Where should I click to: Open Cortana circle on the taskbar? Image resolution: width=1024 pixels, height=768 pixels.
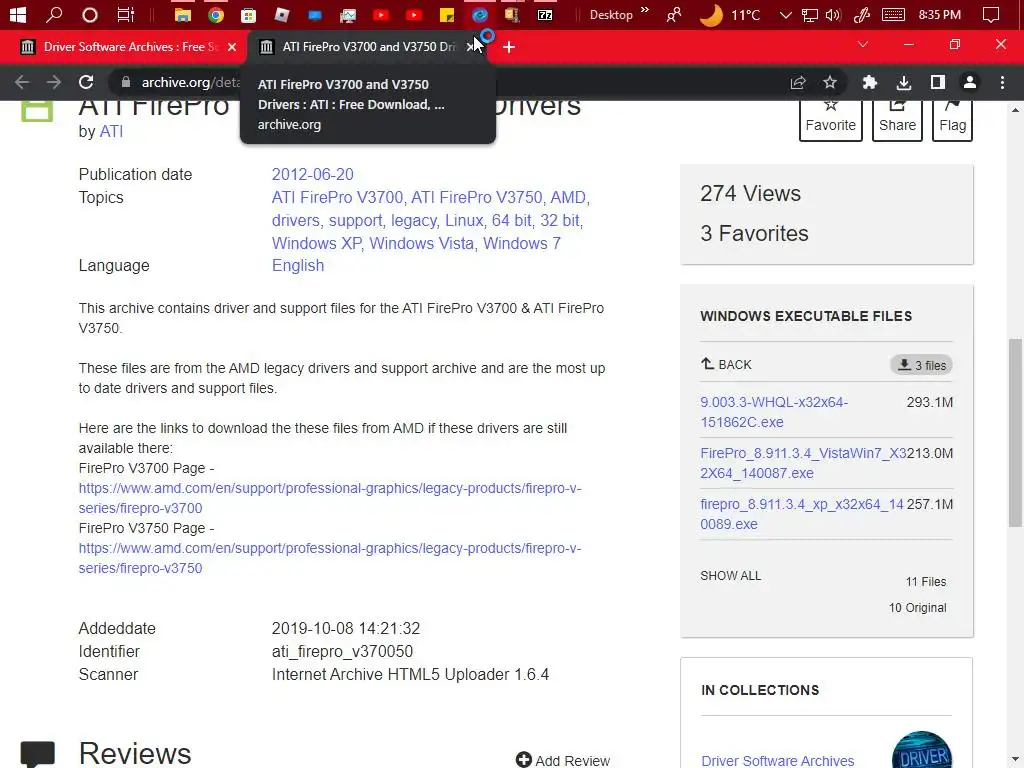(90, 14)
